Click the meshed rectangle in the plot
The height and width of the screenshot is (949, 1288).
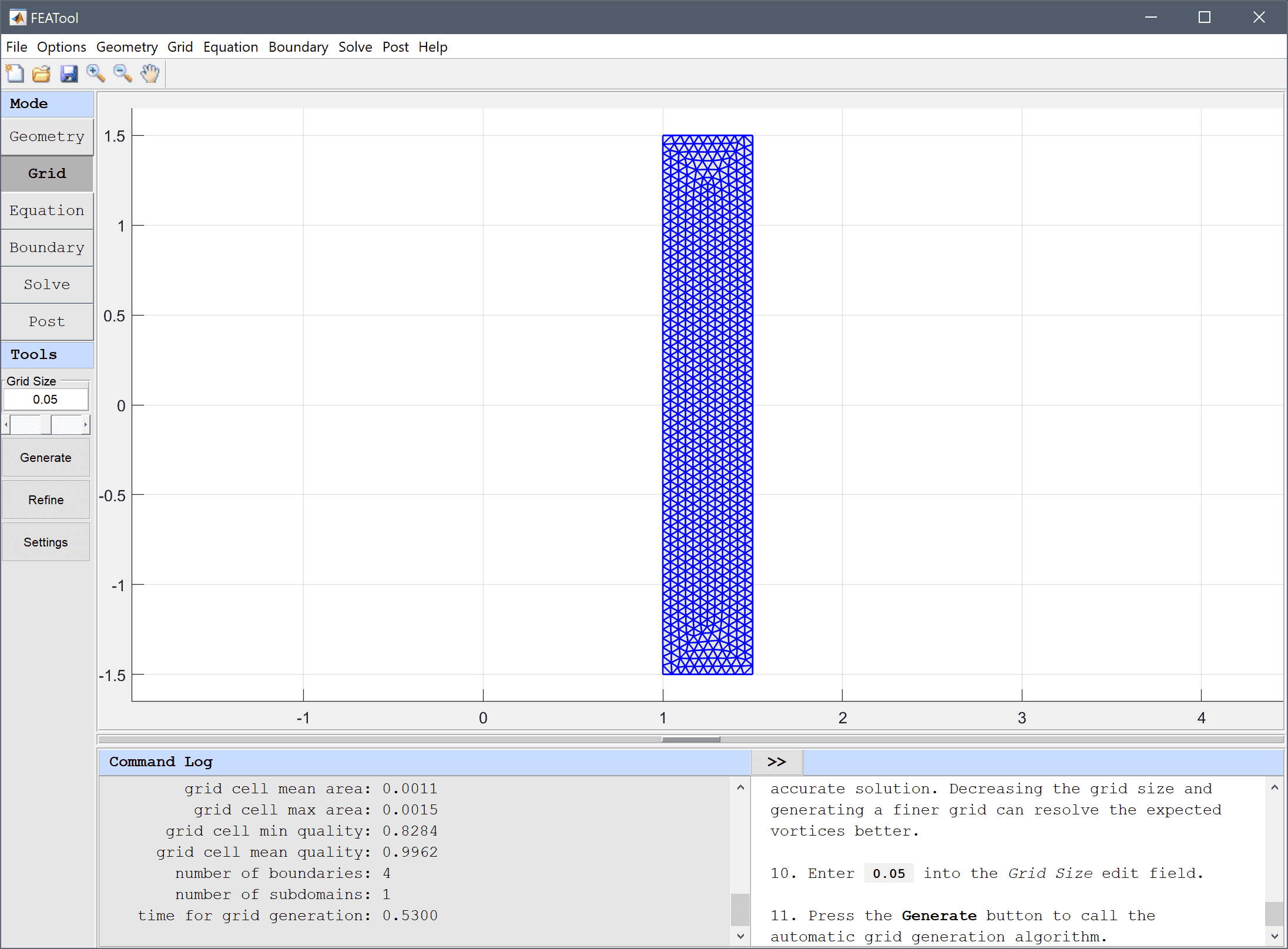point(707,405)
